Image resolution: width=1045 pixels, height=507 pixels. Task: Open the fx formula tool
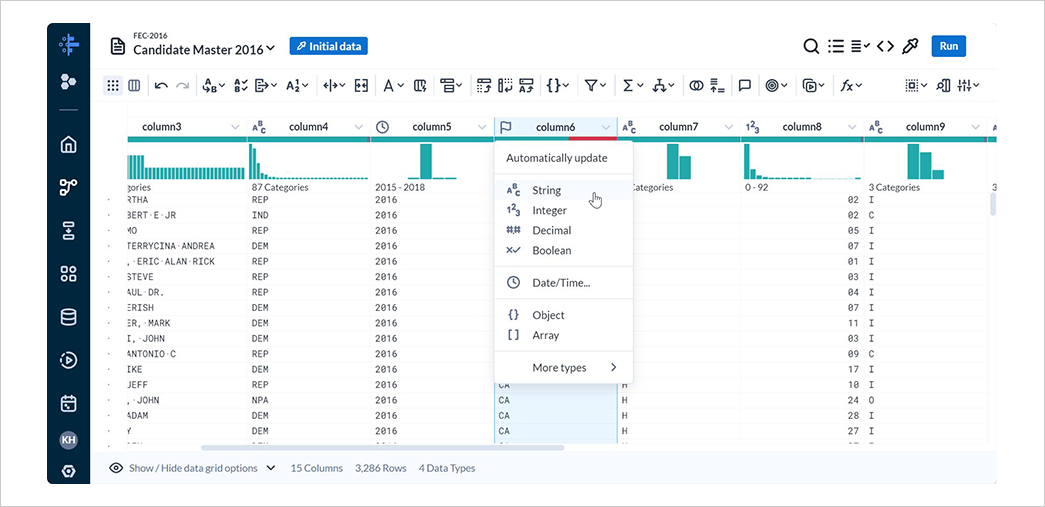(851, 85)
